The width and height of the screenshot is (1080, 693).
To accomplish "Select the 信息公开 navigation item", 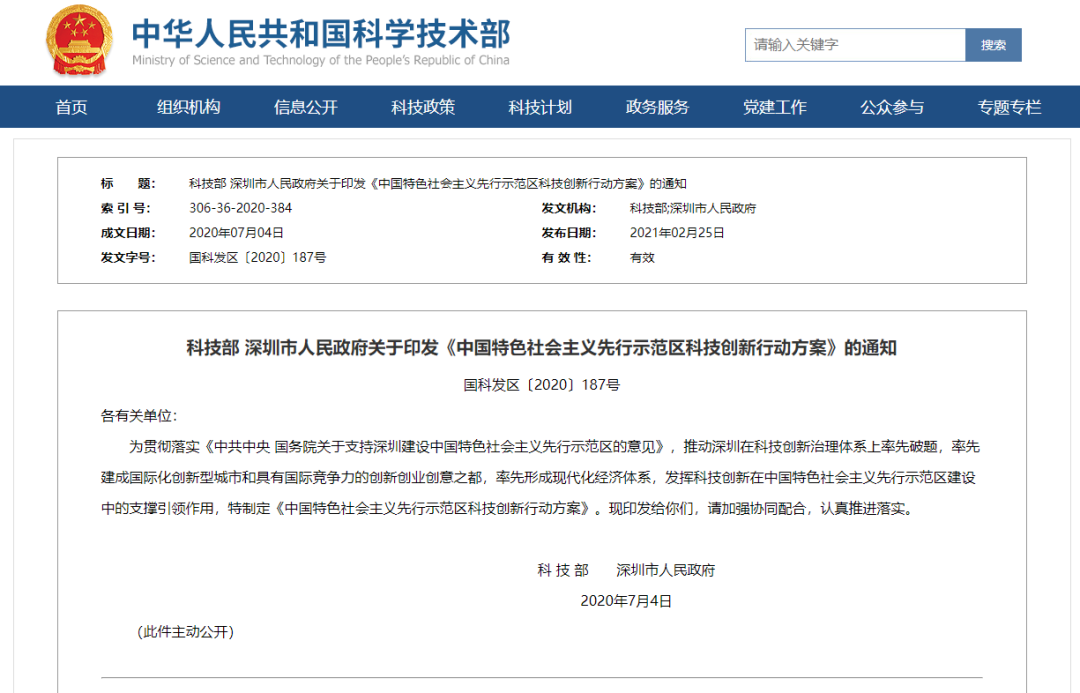I will pyautogui.click(x=306, y=107).
